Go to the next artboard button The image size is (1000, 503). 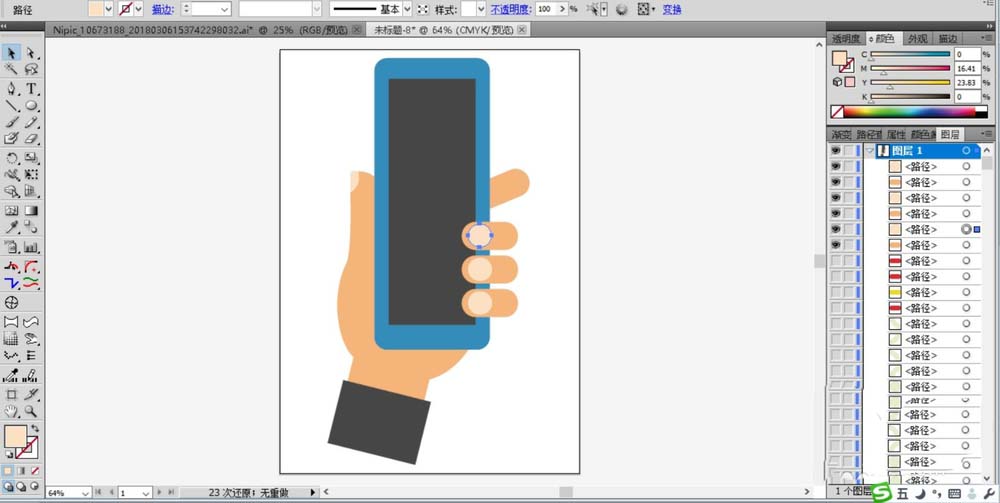pos(159,492)
